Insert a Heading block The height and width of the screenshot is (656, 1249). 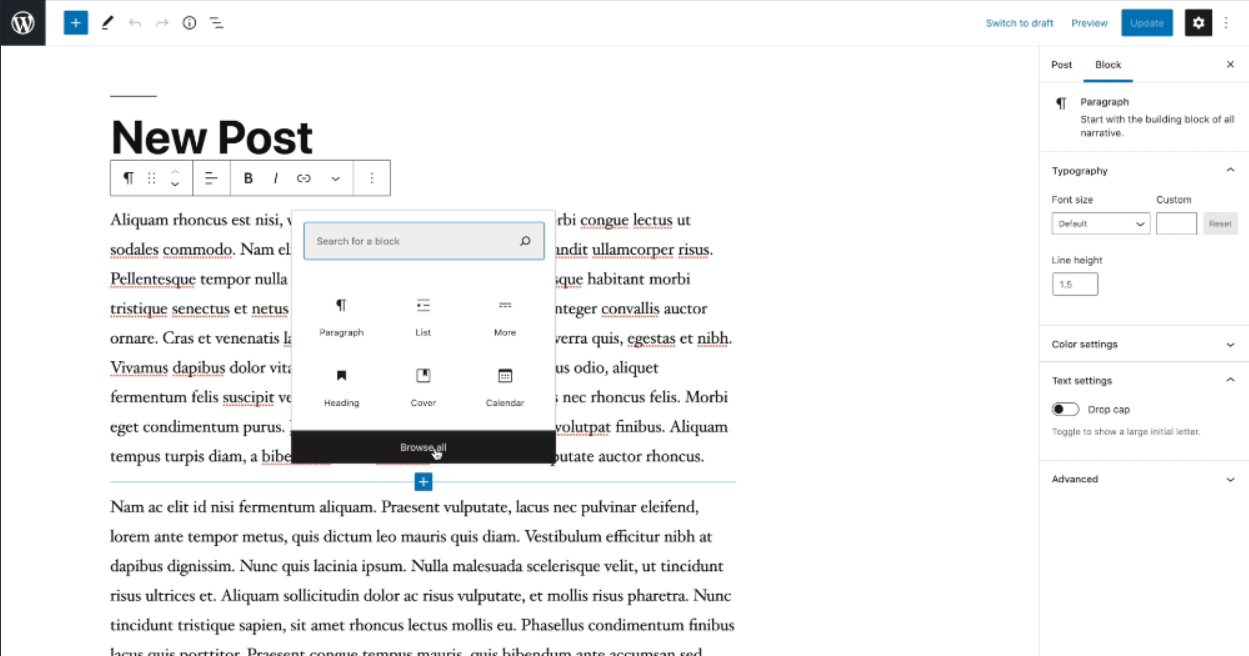(x=341, y=387)
